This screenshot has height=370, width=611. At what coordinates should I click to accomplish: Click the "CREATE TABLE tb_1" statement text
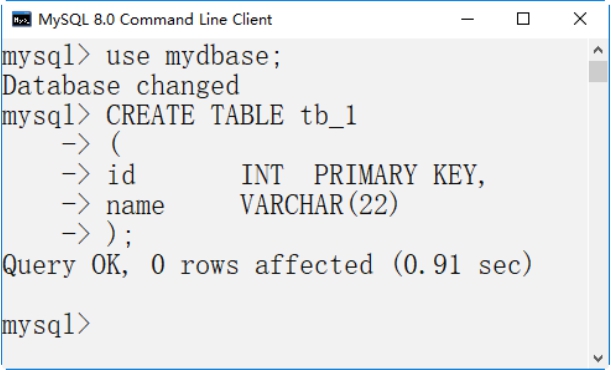[231, 116]
